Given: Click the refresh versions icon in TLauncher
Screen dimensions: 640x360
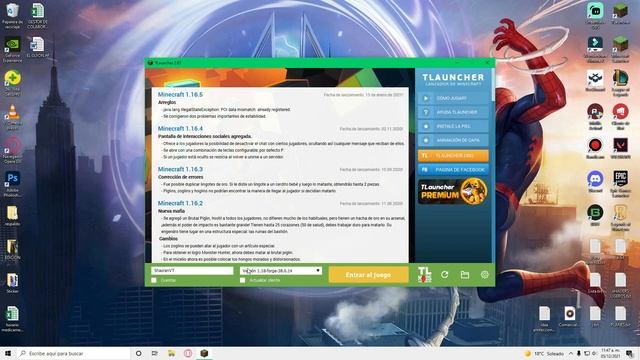Looking at the screenshot, I should coord(444,275).
